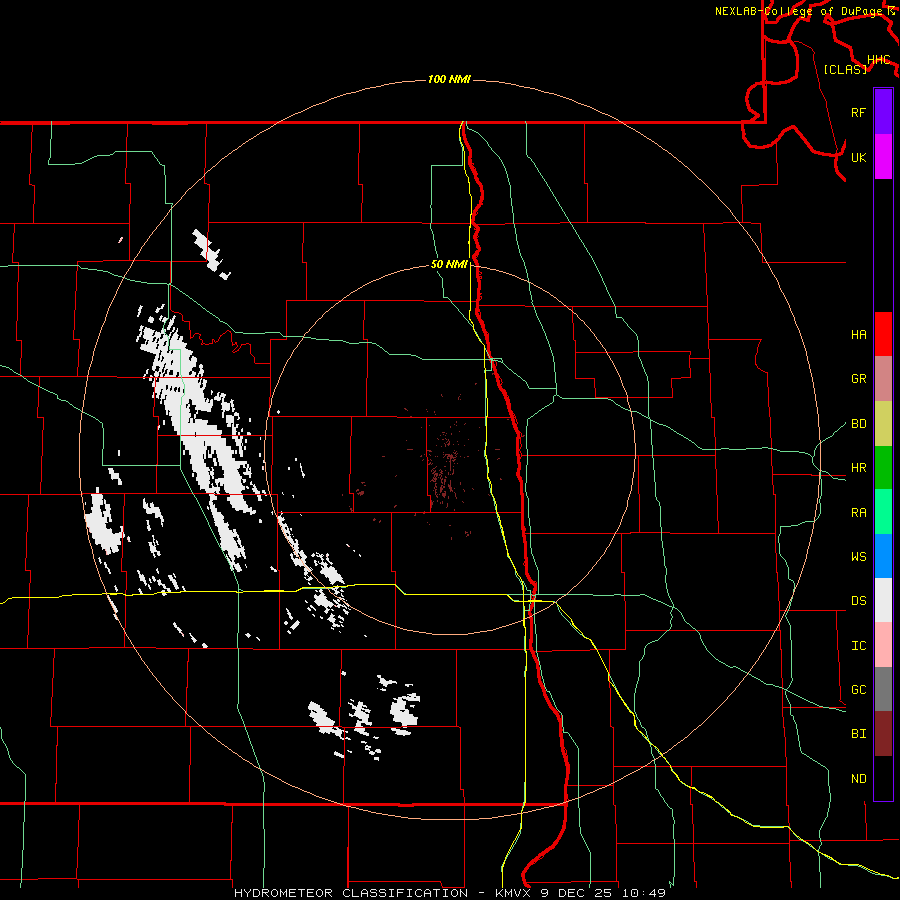Click the WS blue legend swatch
The height and width of the screenshot is (900, 900).
[x=883, y=556]
